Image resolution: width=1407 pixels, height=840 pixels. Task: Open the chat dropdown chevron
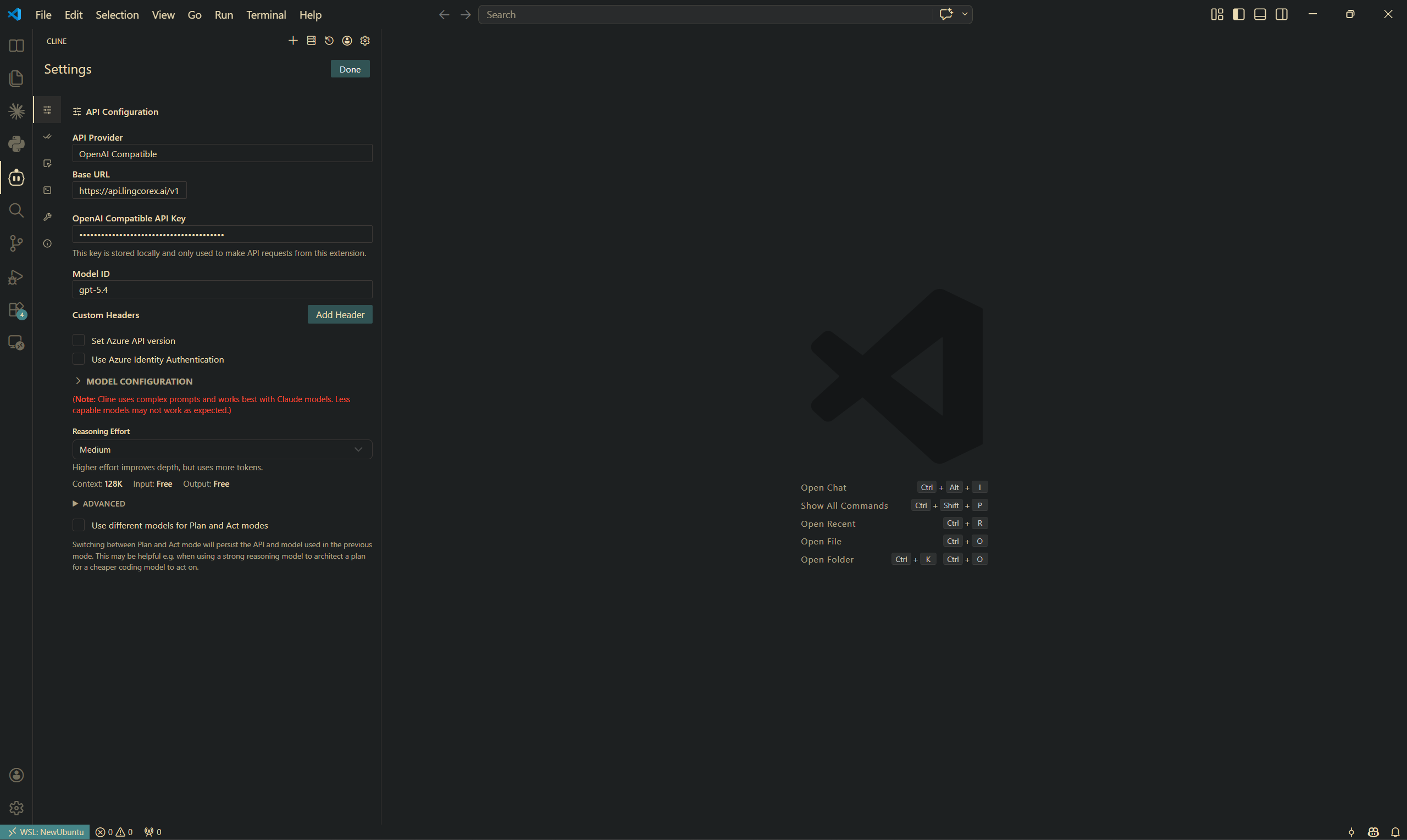tap(965, 15)
